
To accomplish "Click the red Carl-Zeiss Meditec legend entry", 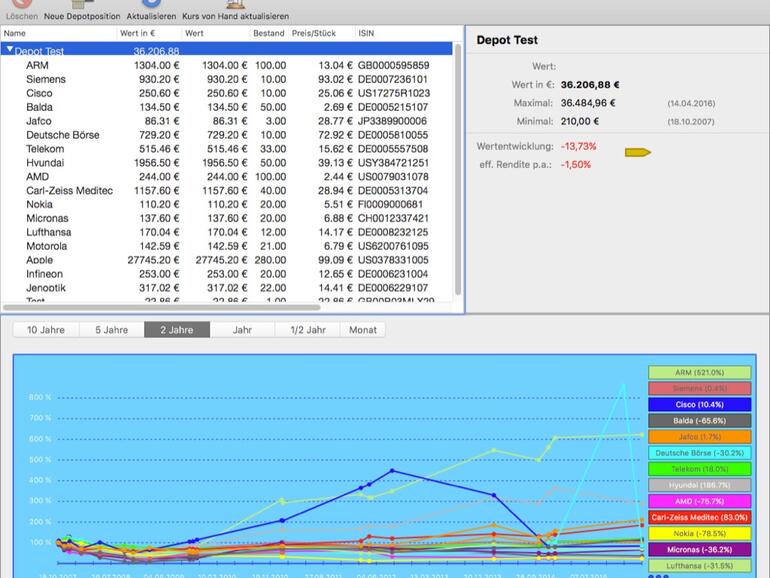I will [x=698, y=517].
